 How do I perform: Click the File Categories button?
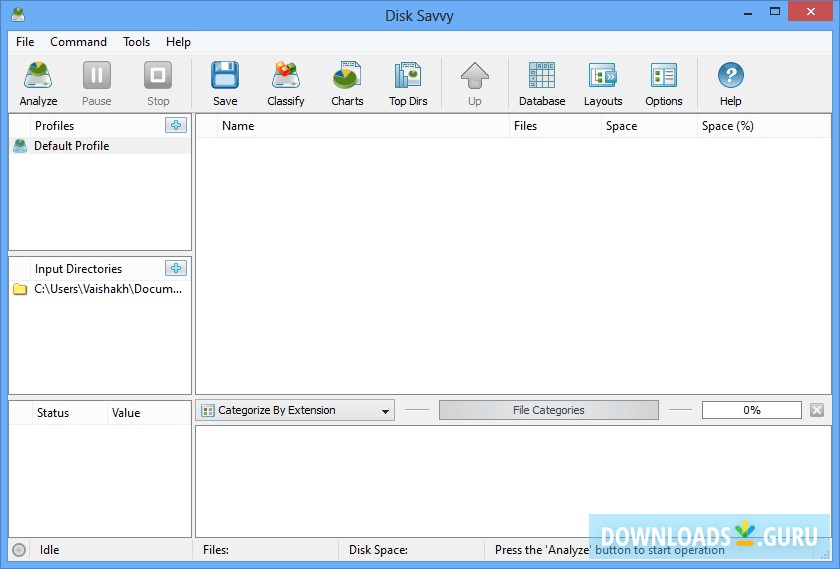pyautogui.click(x=549, y=410)
